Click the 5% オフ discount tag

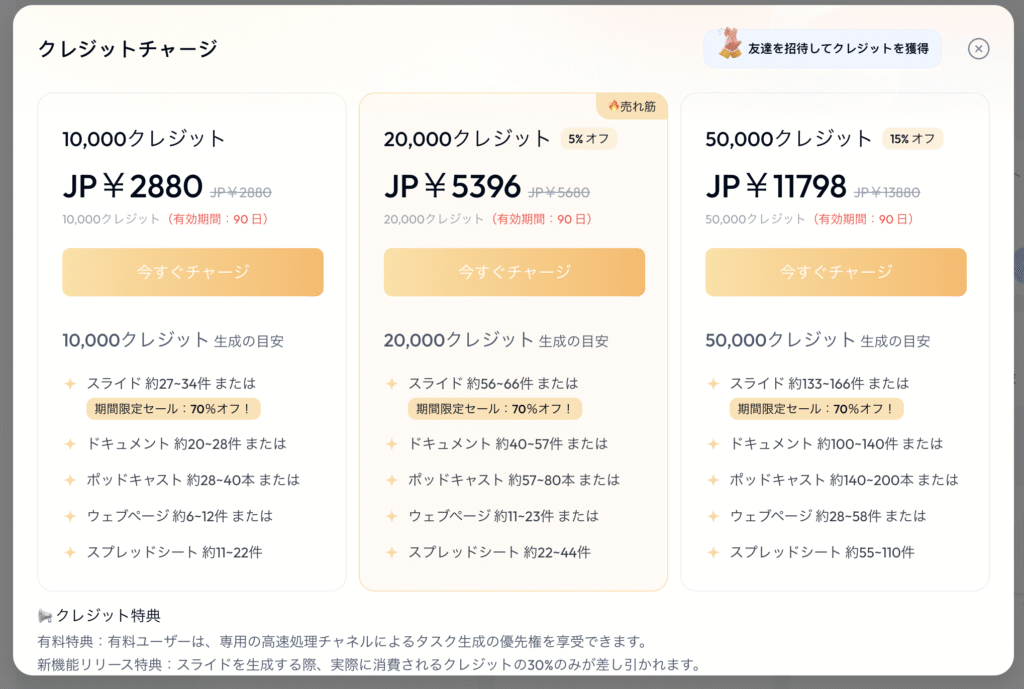(x=588, y=138)
